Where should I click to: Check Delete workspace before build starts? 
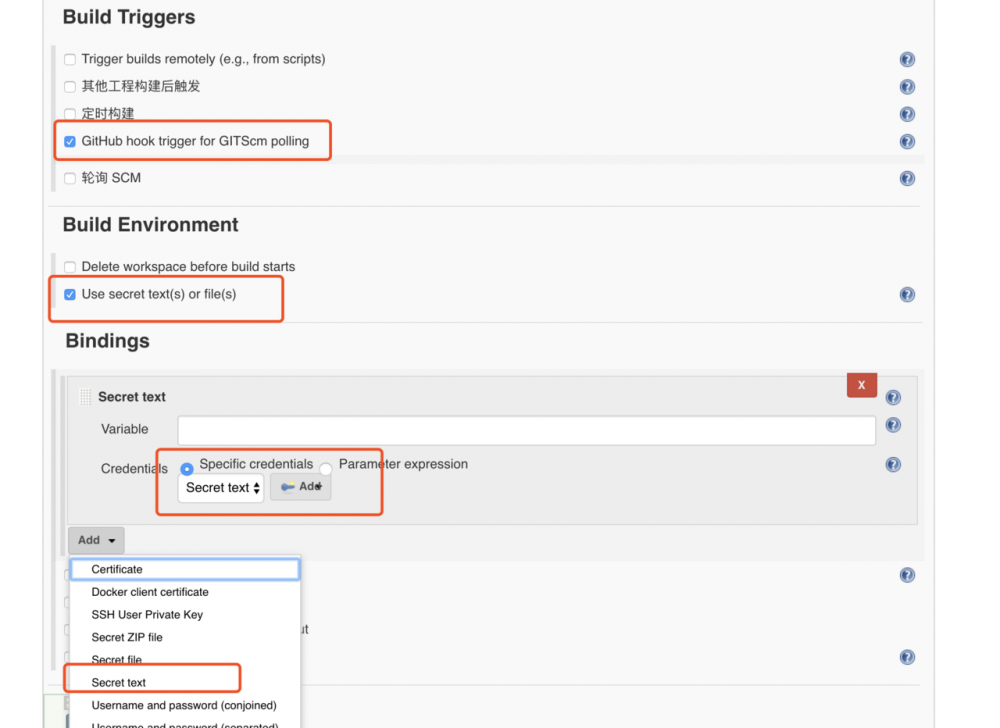[70, 267]
